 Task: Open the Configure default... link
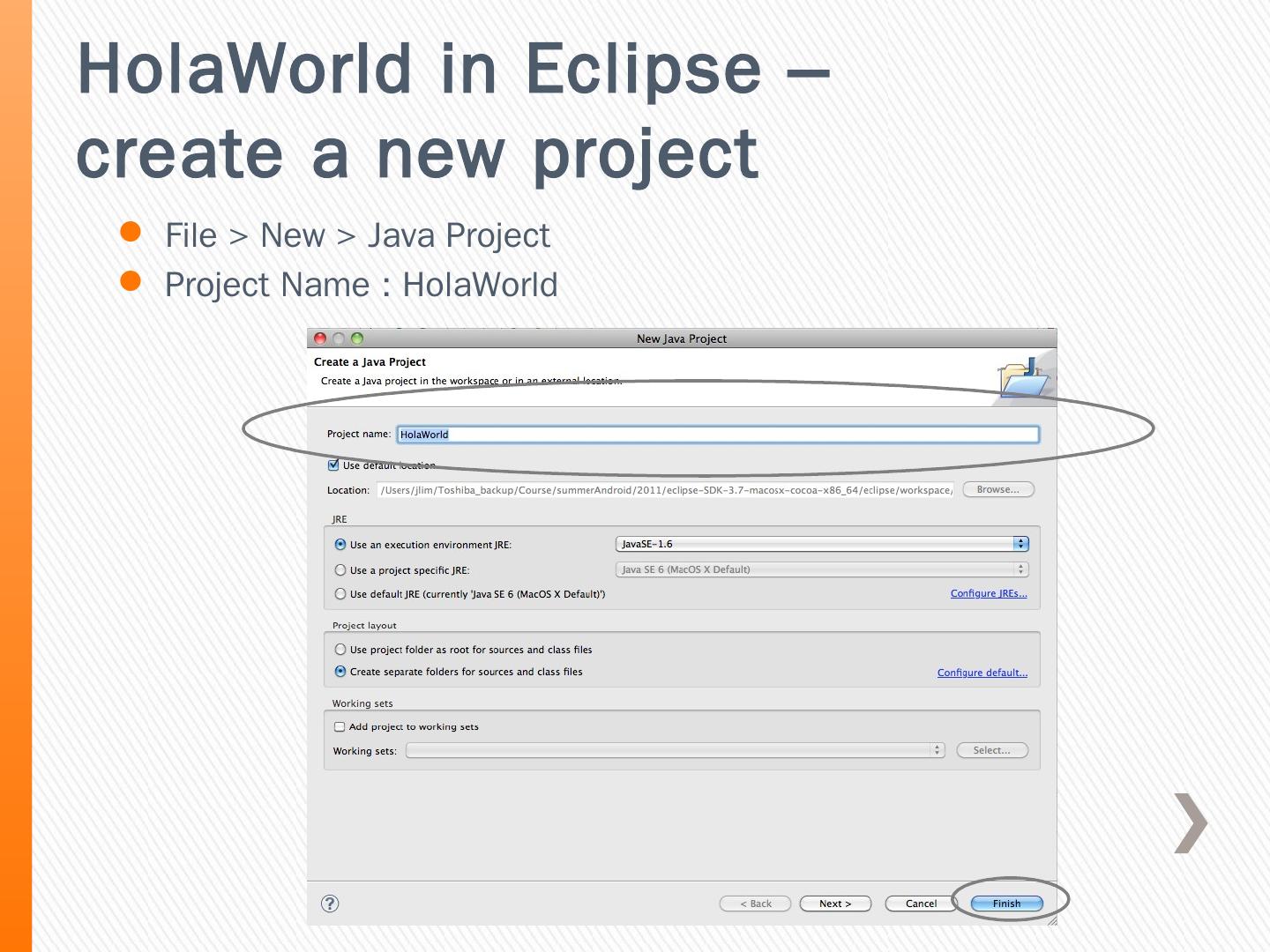point(982,673)
